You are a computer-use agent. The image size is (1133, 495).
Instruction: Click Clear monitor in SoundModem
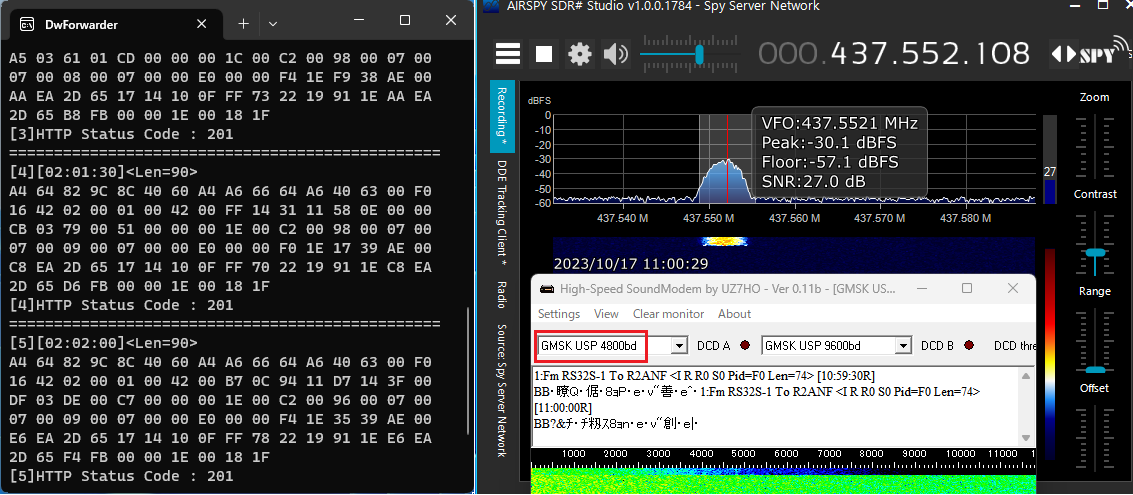668,314
